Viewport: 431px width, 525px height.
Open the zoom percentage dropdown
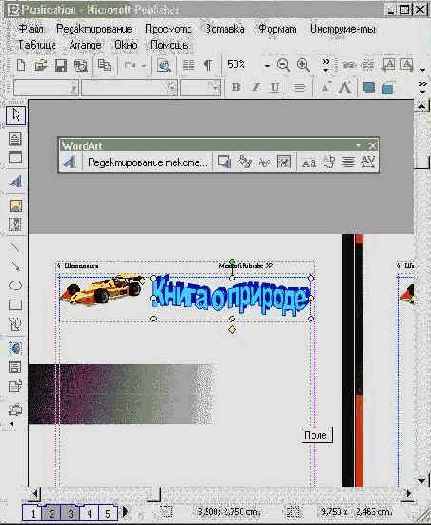click(x=267, y=65)
